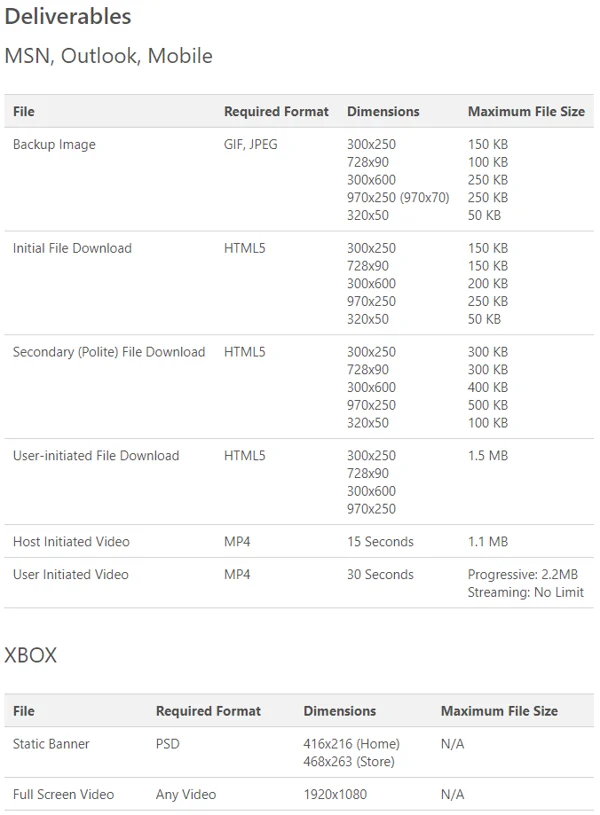The width and height of the screenshot is (600, 815).
Task: Select the Initial File Download row label
Action: click(72, 249)
